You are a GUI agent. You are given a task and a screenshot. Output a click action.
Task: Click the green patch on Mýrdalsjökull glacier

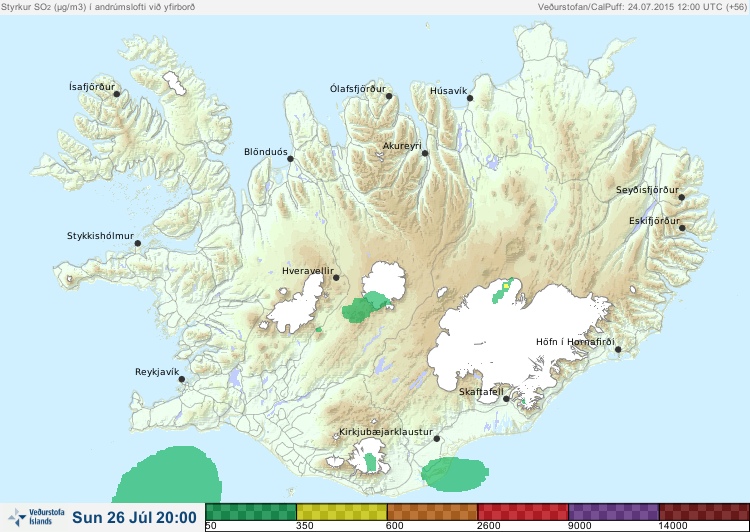(x=370, y=463)
